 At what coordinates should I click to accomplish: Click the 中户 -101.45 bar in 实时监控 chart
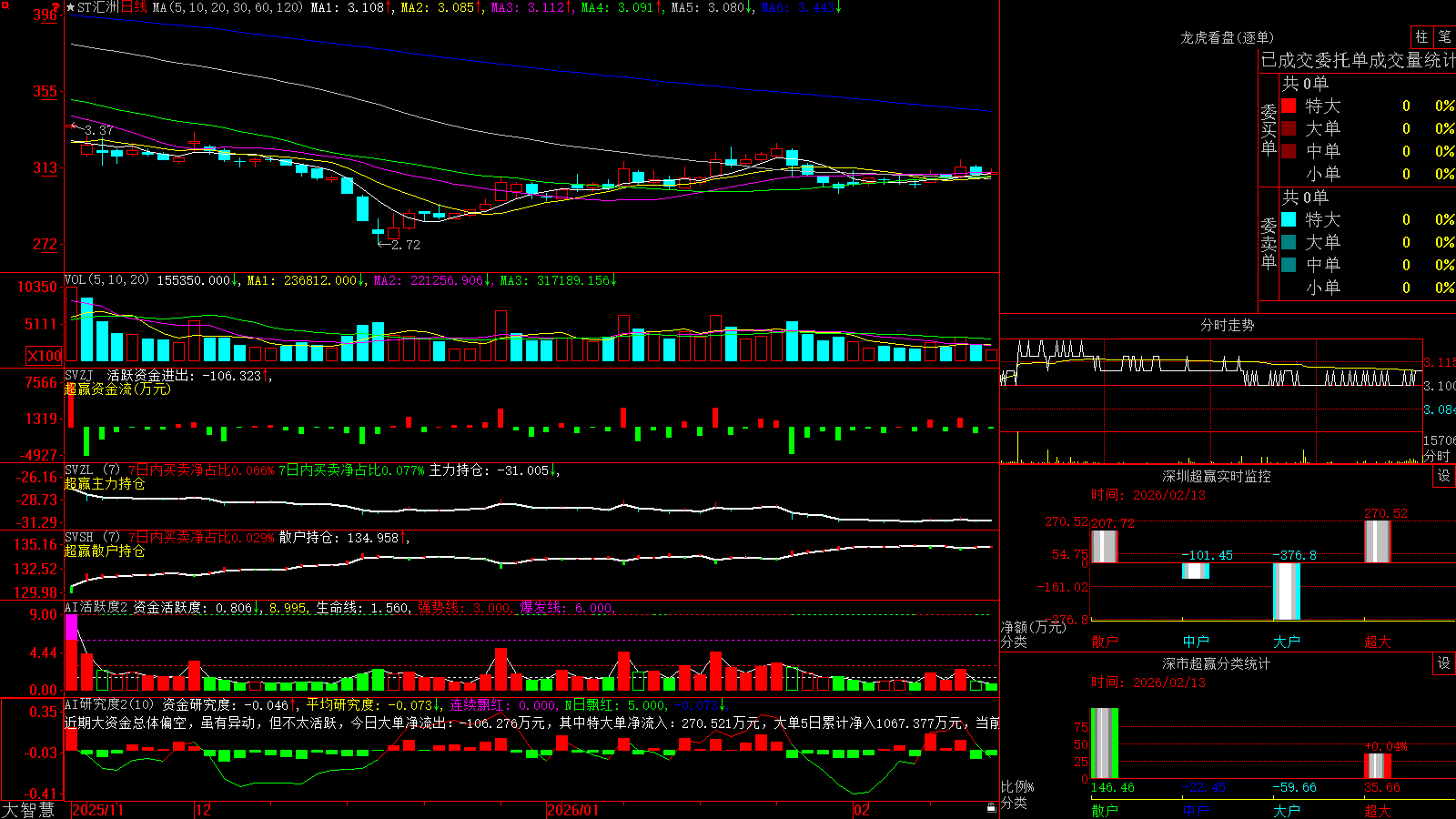(x=1195, y=571)
